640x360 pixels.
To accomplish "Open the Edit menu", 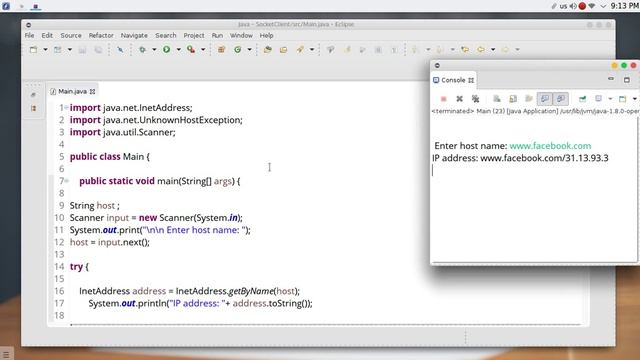I will (47, 36).
